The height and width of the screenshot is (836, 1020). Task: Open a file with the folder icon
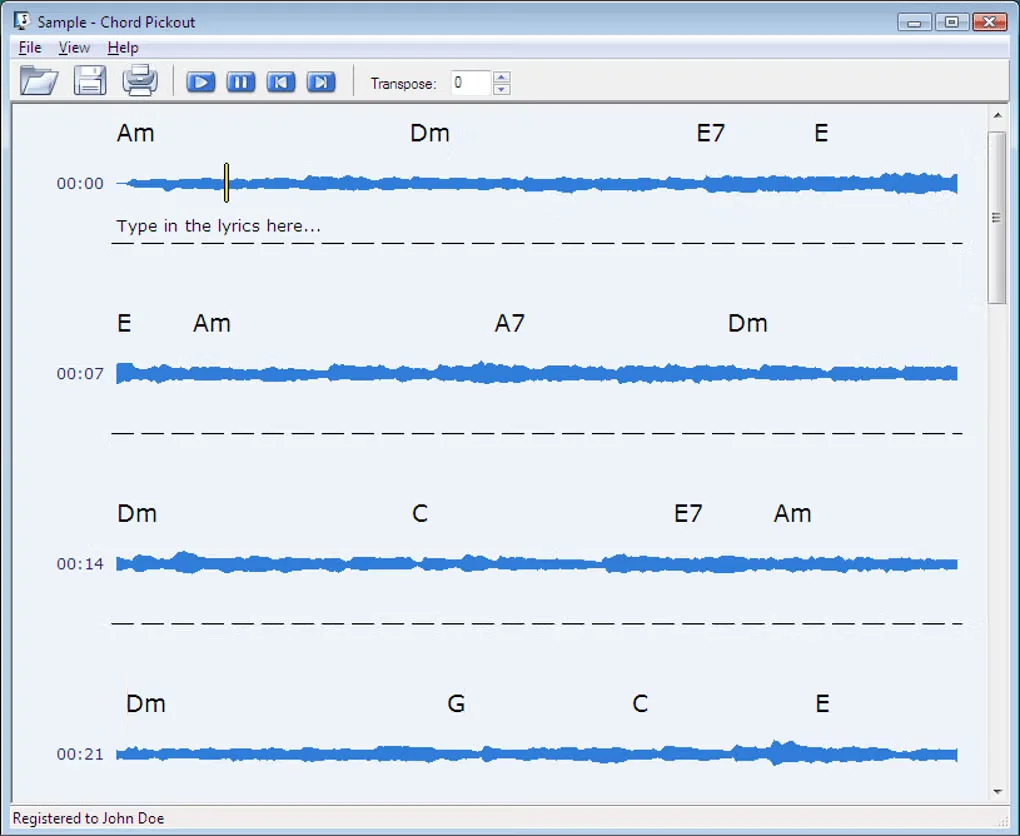[x=39, y=81]
